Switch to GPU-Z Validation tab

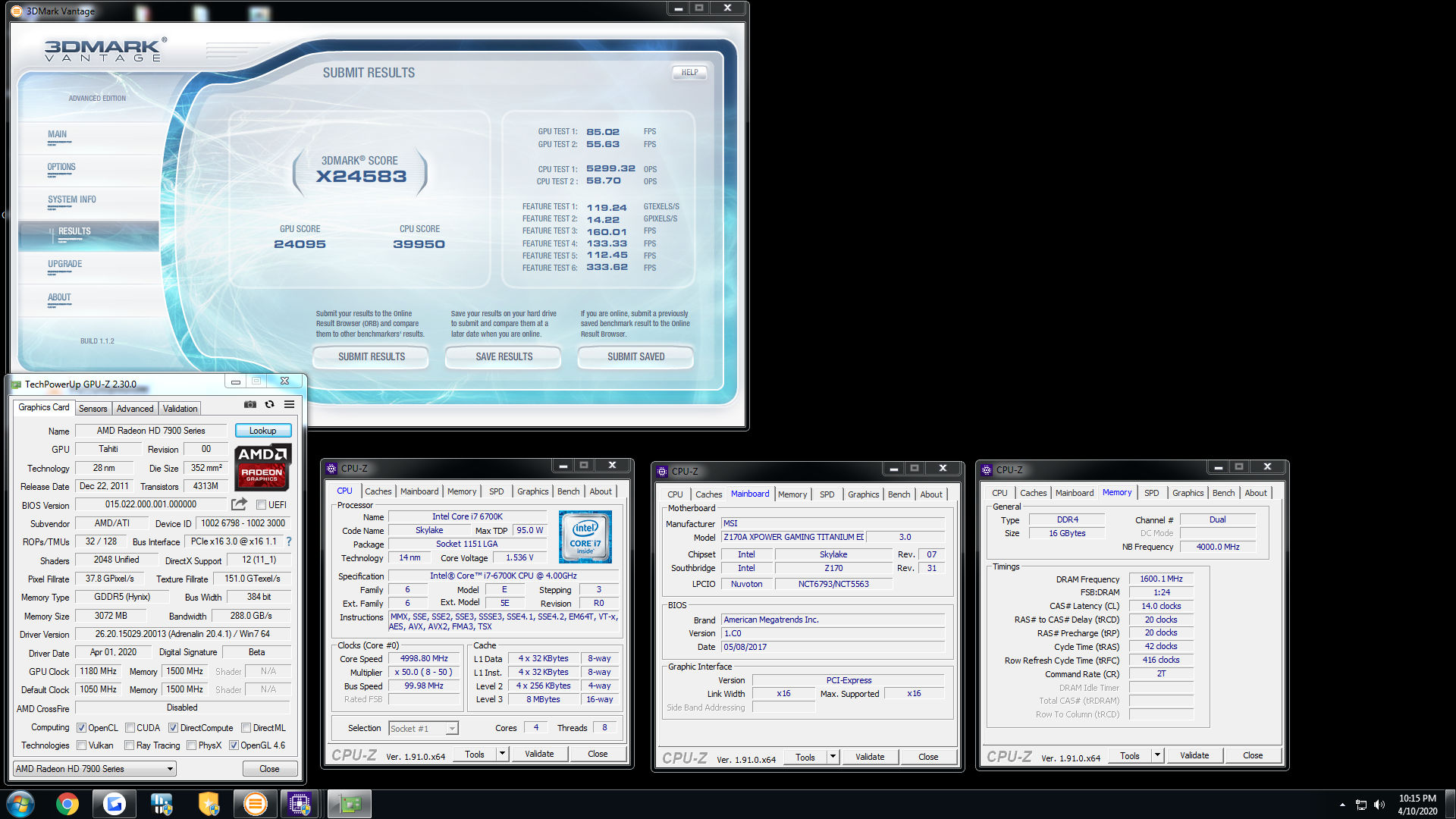pyautogui.click(x=180, y=409)
